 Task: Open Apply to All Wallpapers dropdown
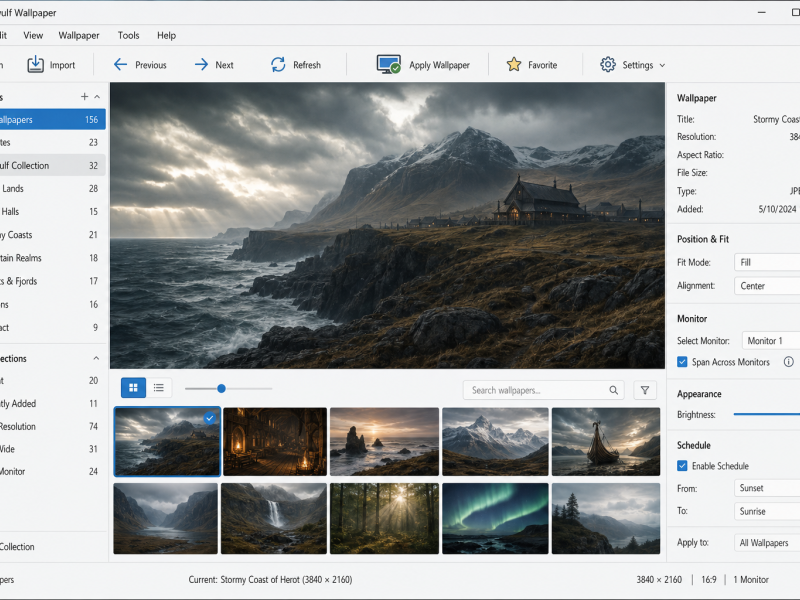[x=767, y=543]
